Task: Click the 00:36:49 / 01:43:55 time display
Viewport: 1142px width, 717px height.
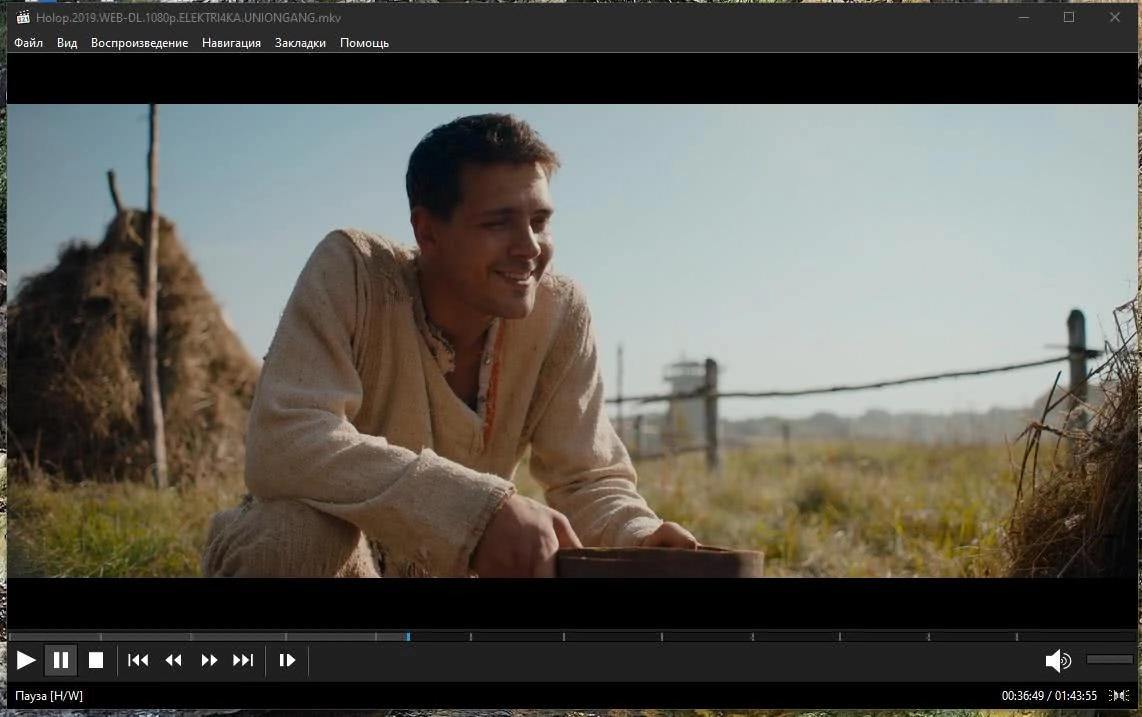Action: tap(1049, 696)
